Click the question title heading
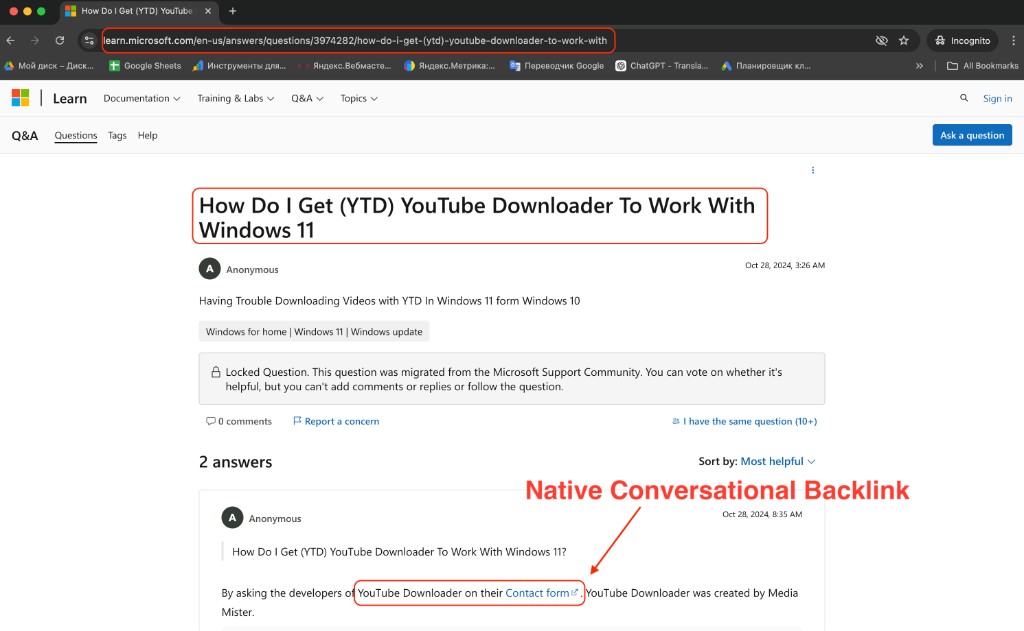This screenshot has height=631, width=1024. 479,218
